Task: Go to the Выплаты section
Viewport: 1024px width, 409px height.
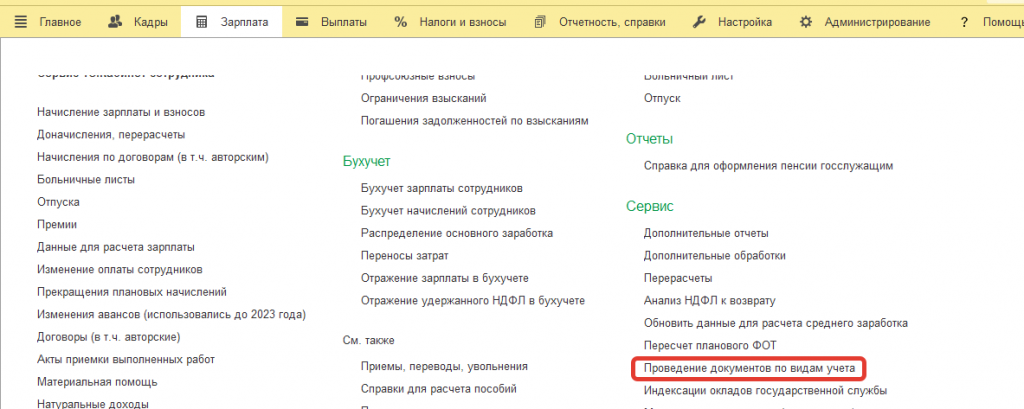Action: 344,22
